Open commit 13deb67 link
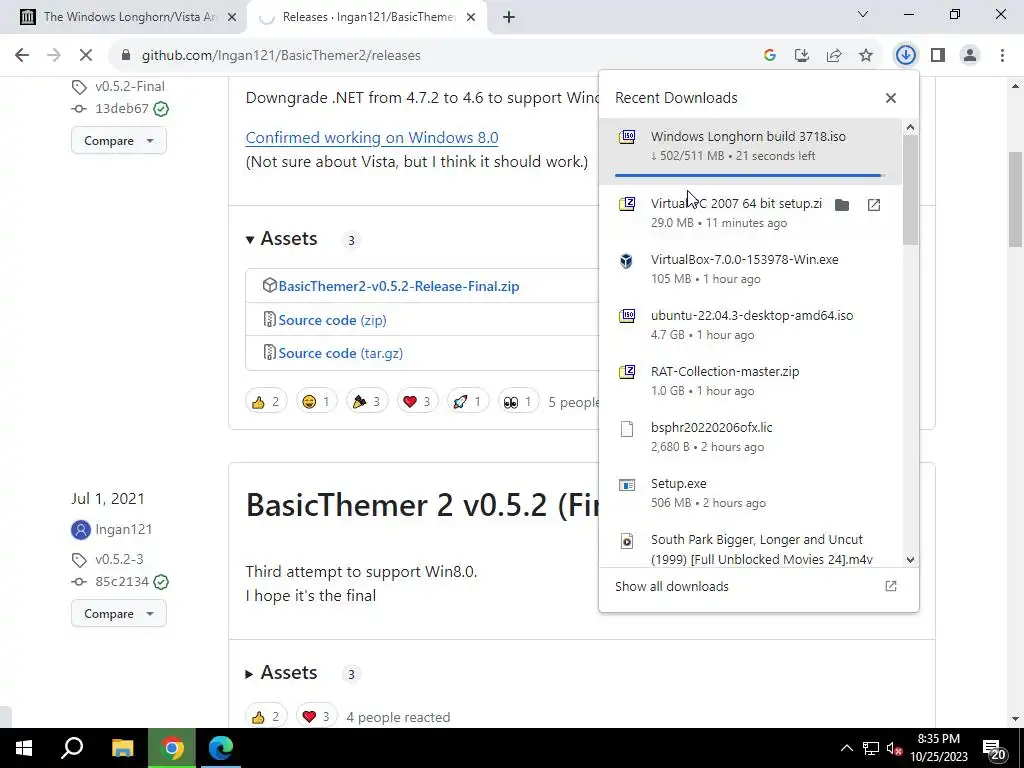1024x768 pixels. tap(121, 108)
